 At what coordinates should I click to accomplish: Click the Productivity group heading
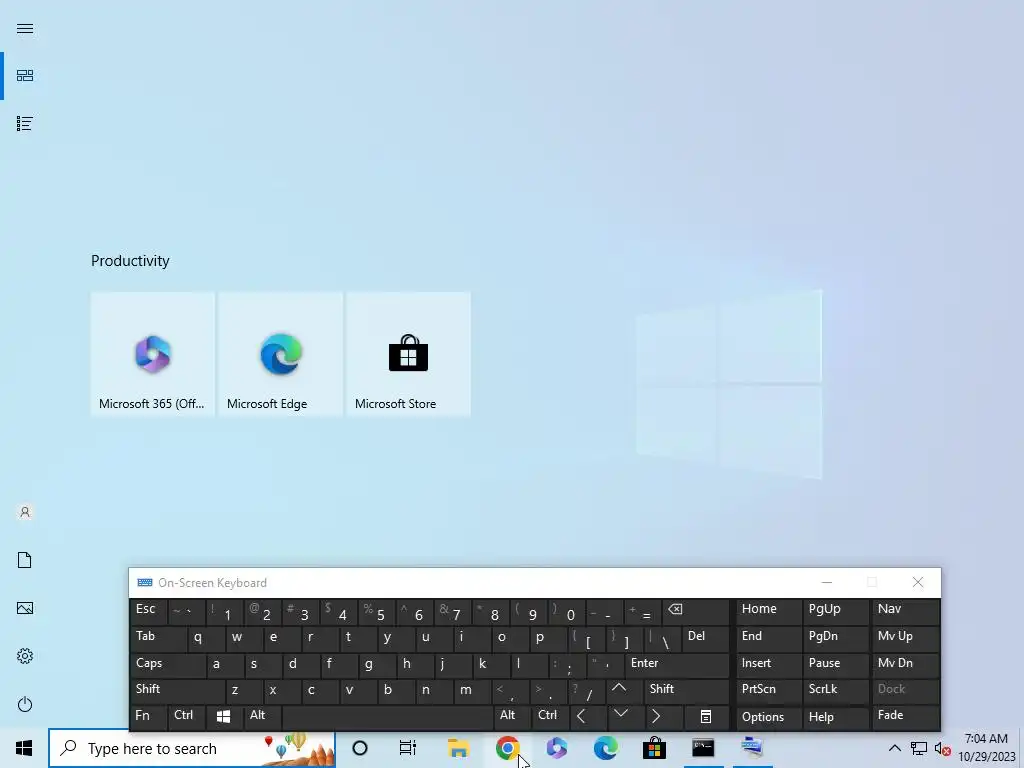[130, 261]
